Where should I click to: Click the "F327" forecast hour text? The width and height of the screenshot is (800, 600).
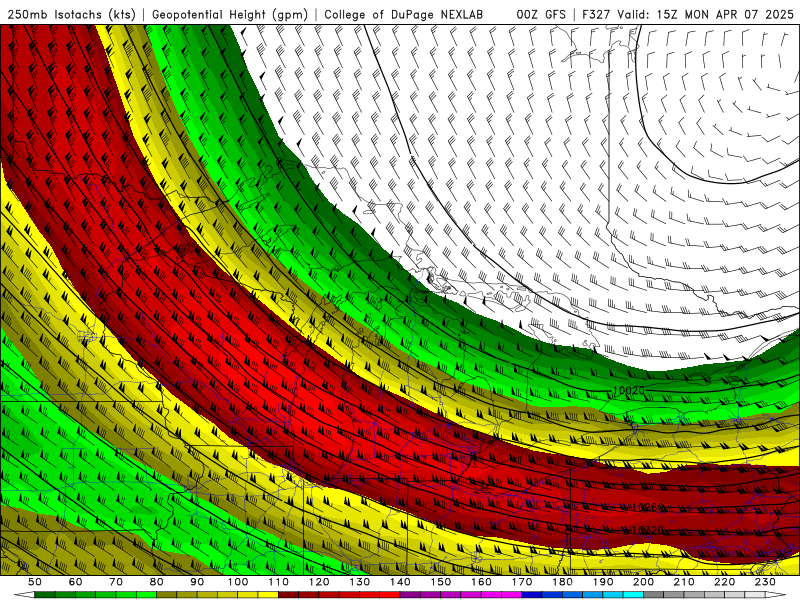(596, 15)
